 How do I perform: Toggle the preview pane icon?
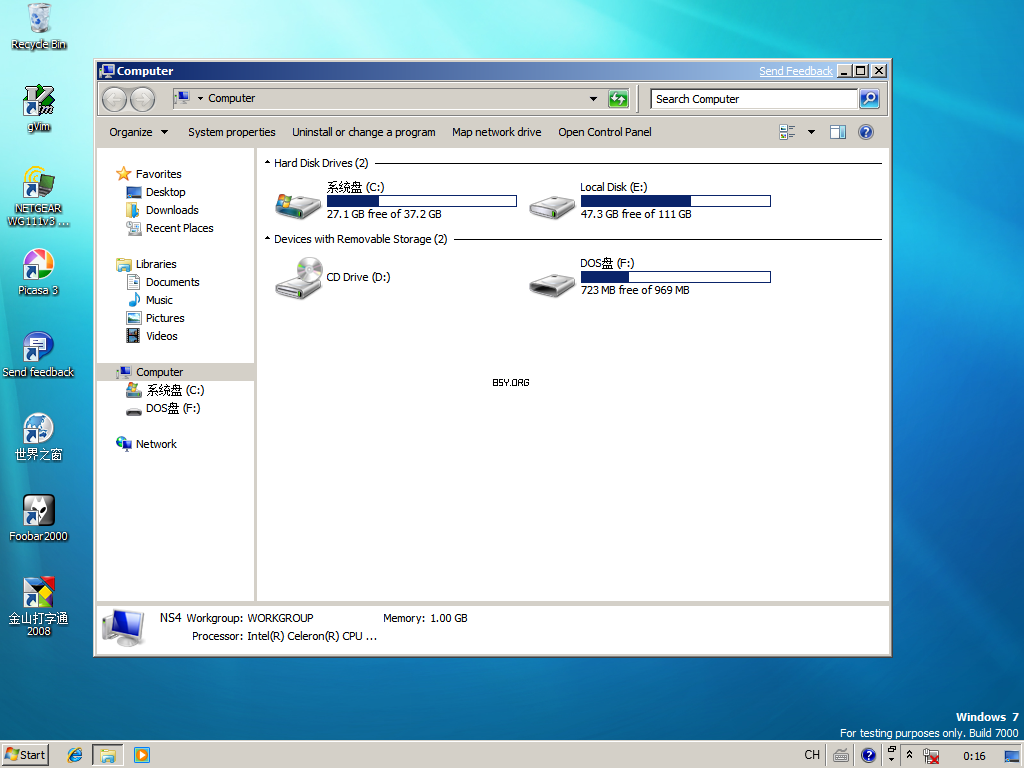838,132
